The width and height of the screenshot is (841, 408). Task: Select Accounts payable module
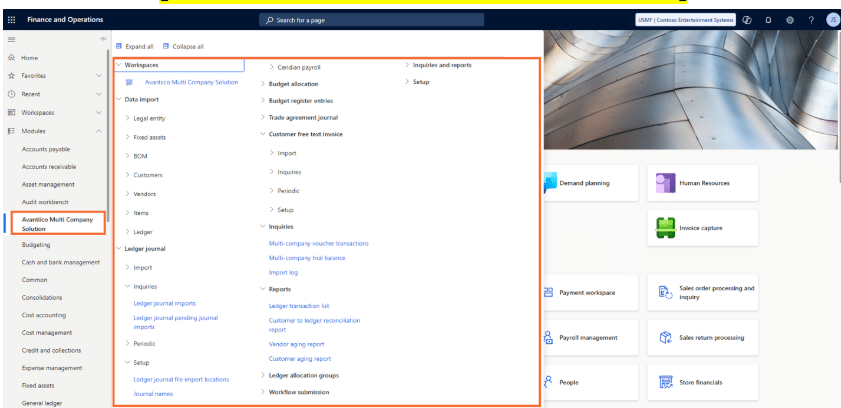pyautogui.click(x=46, y=149)
